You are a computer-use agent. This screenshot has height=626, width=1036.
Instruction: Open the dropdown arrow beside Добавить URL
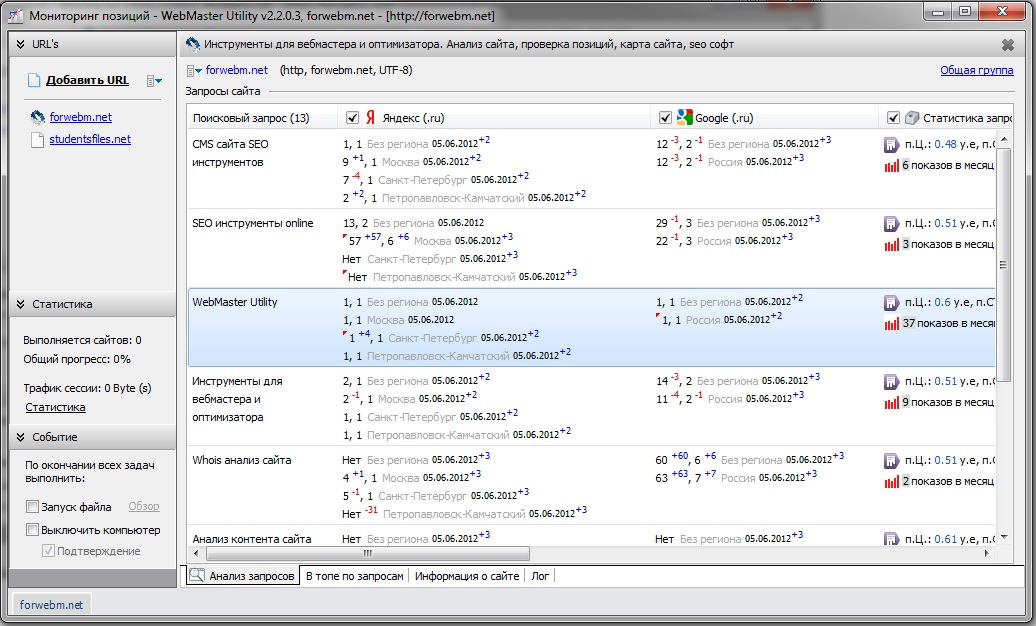[x=154, y=81]
